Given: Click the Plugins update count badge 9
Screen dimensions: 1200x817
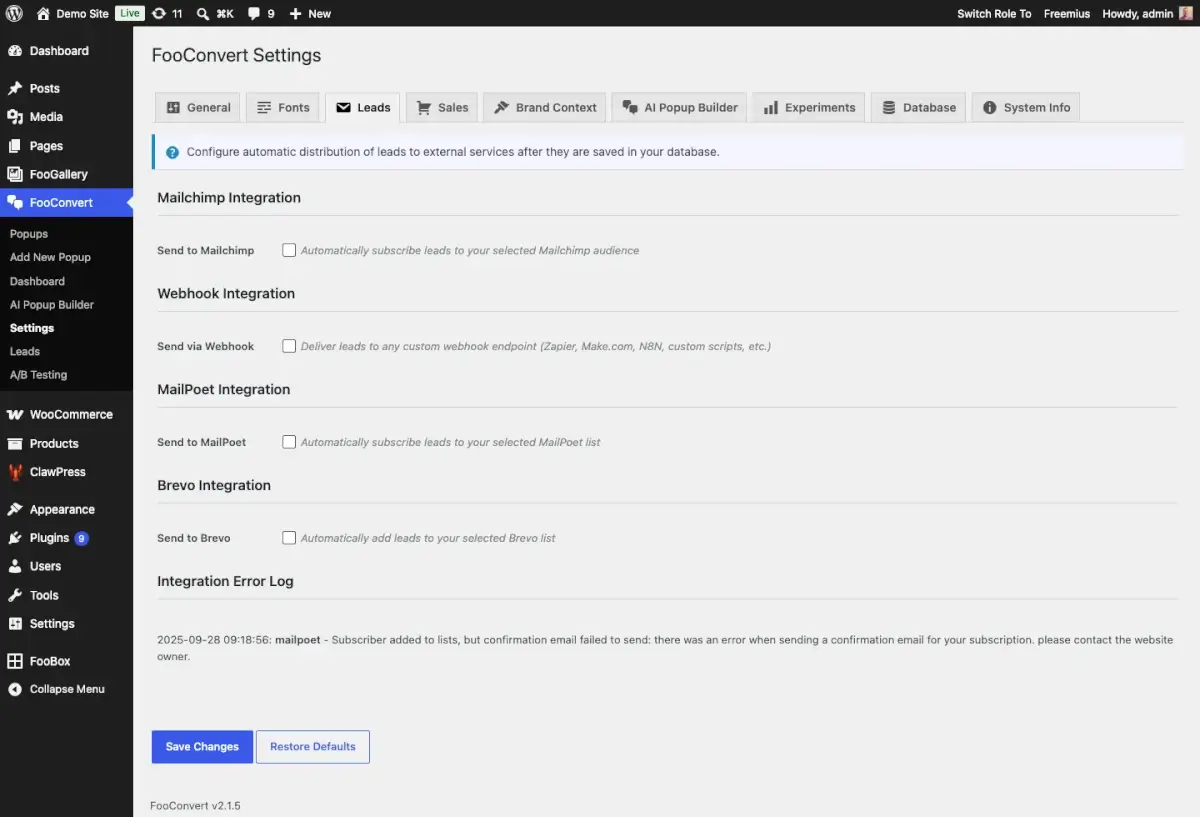Looking at the screenshot, I should (x=82, y=538).
